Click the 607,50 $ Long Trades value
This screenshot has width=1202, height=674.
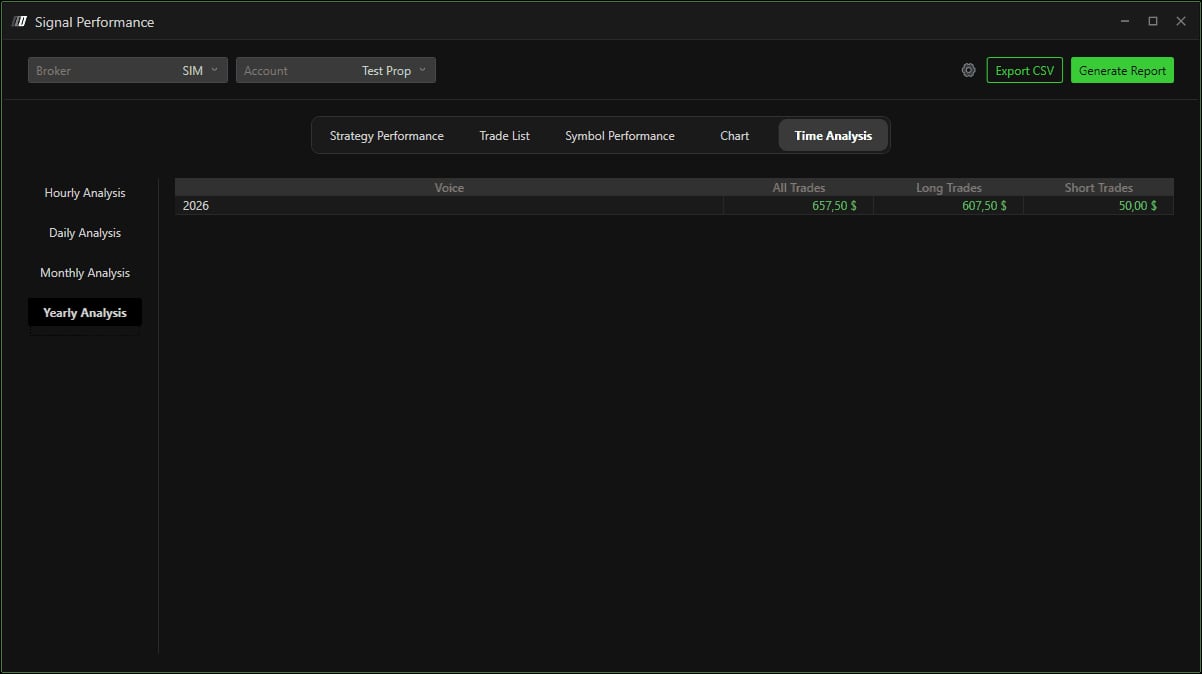point(984,205)
